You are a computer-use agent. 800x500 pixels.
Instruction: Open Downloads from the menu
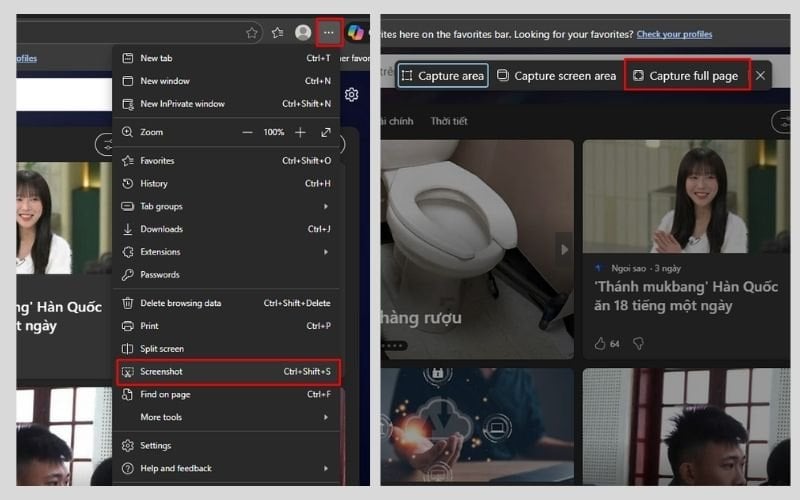pyautogui.click(x=227, y=229)
